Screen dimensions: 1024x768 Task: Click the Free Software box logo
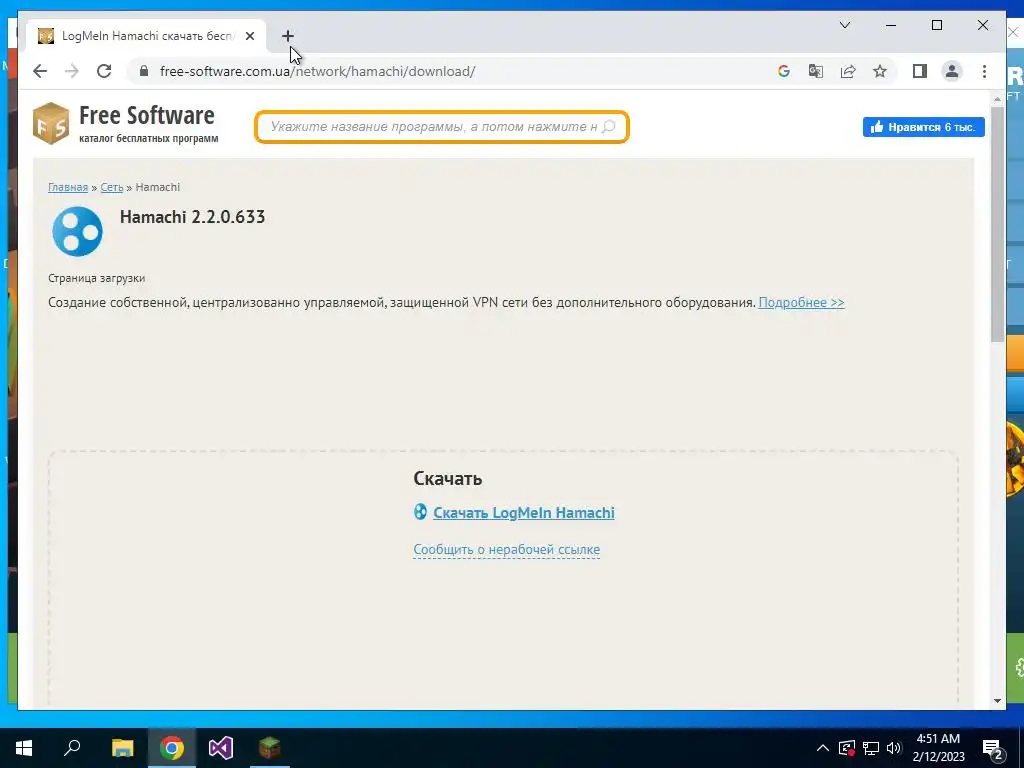click(x=51, y=123)
